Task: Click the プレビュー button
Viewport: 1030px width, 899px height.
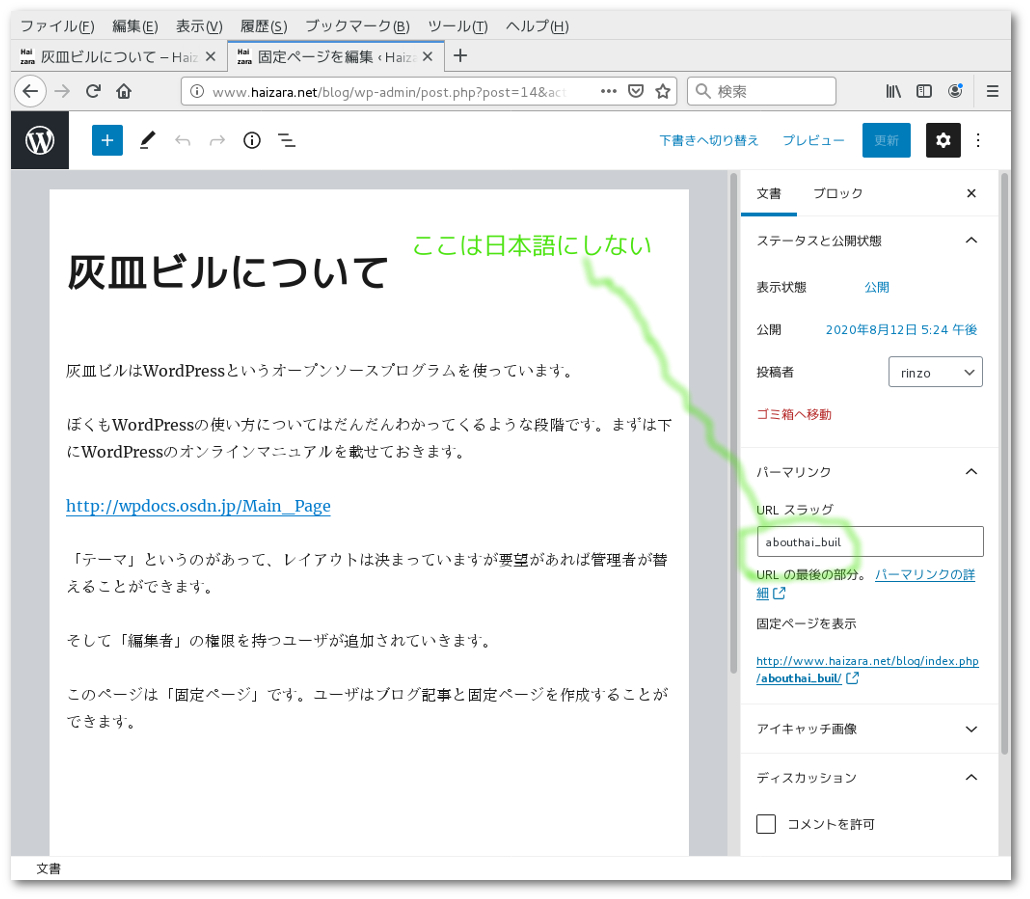Action: click(813, 141)
